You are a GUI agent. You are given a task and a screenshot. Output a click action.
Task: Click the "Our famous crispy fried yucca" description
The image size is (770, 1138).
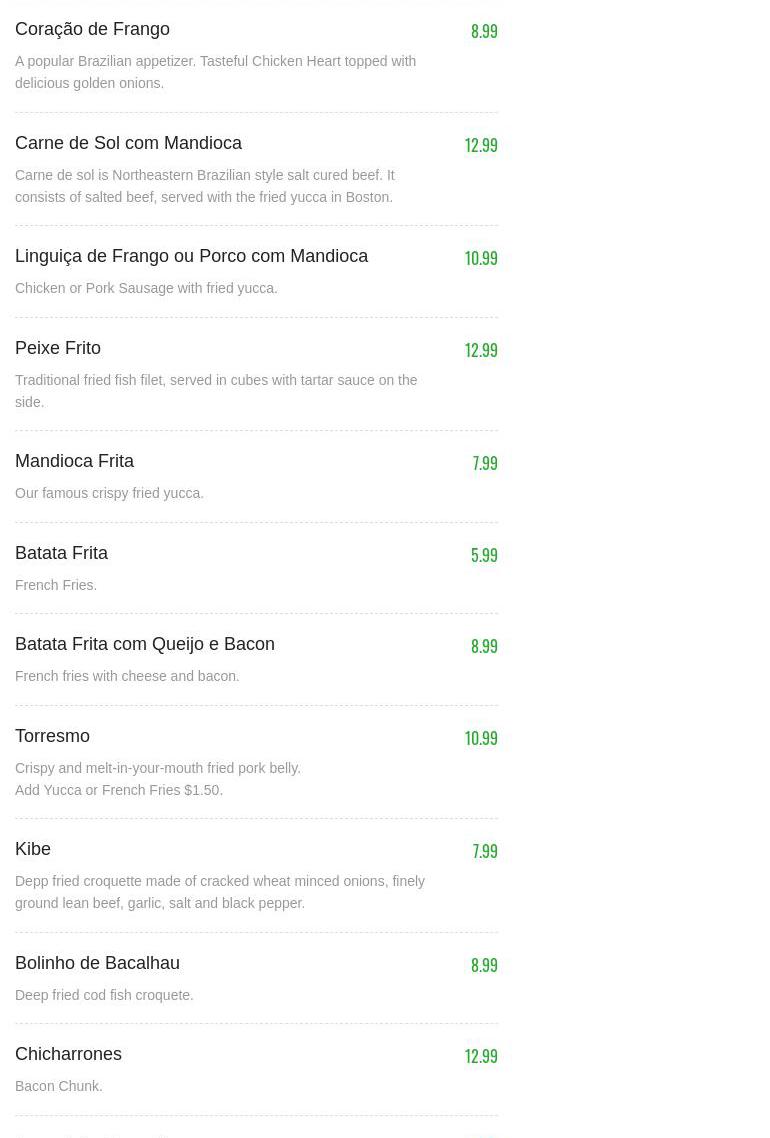pyautogui.click(x=109, y=493)
